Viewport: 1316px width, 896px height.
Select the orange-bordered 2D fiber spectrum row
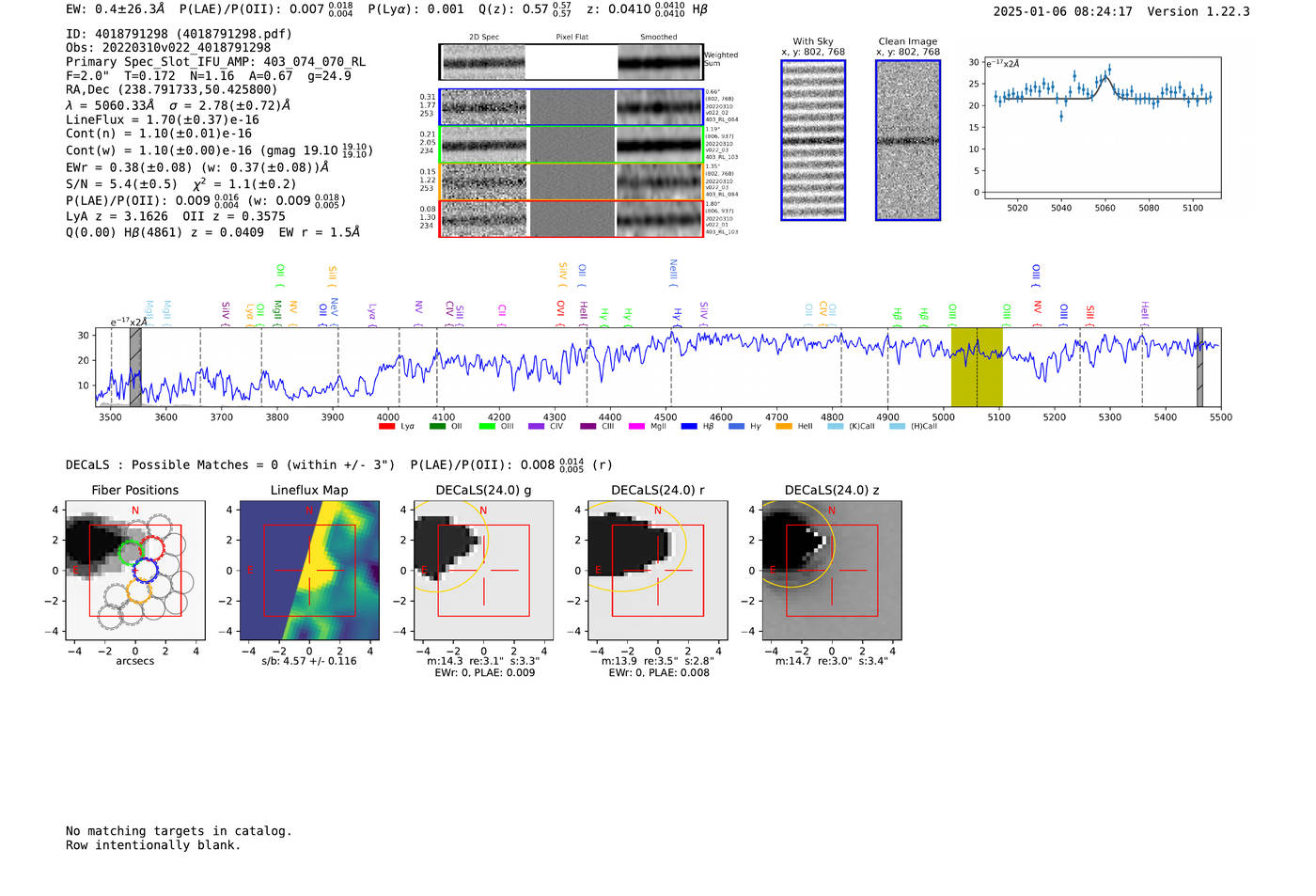(571, 181)
